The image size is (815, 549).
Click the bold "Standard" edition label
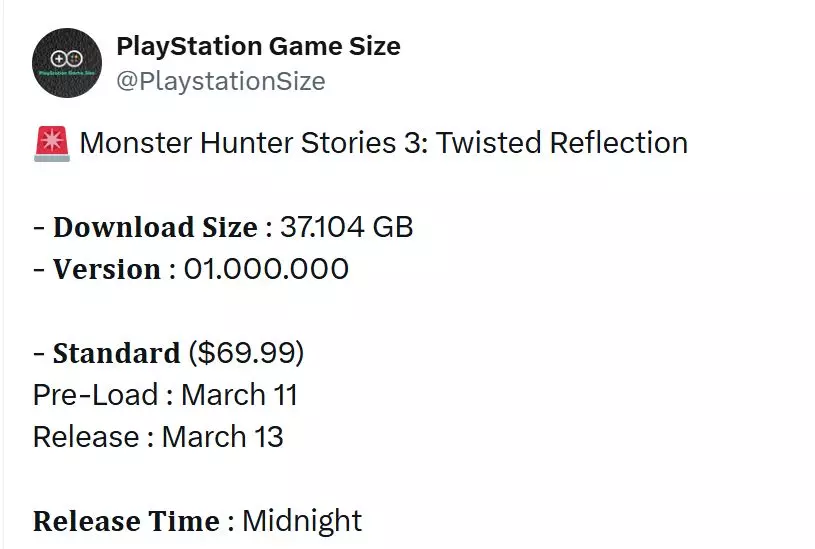point(116,354)
